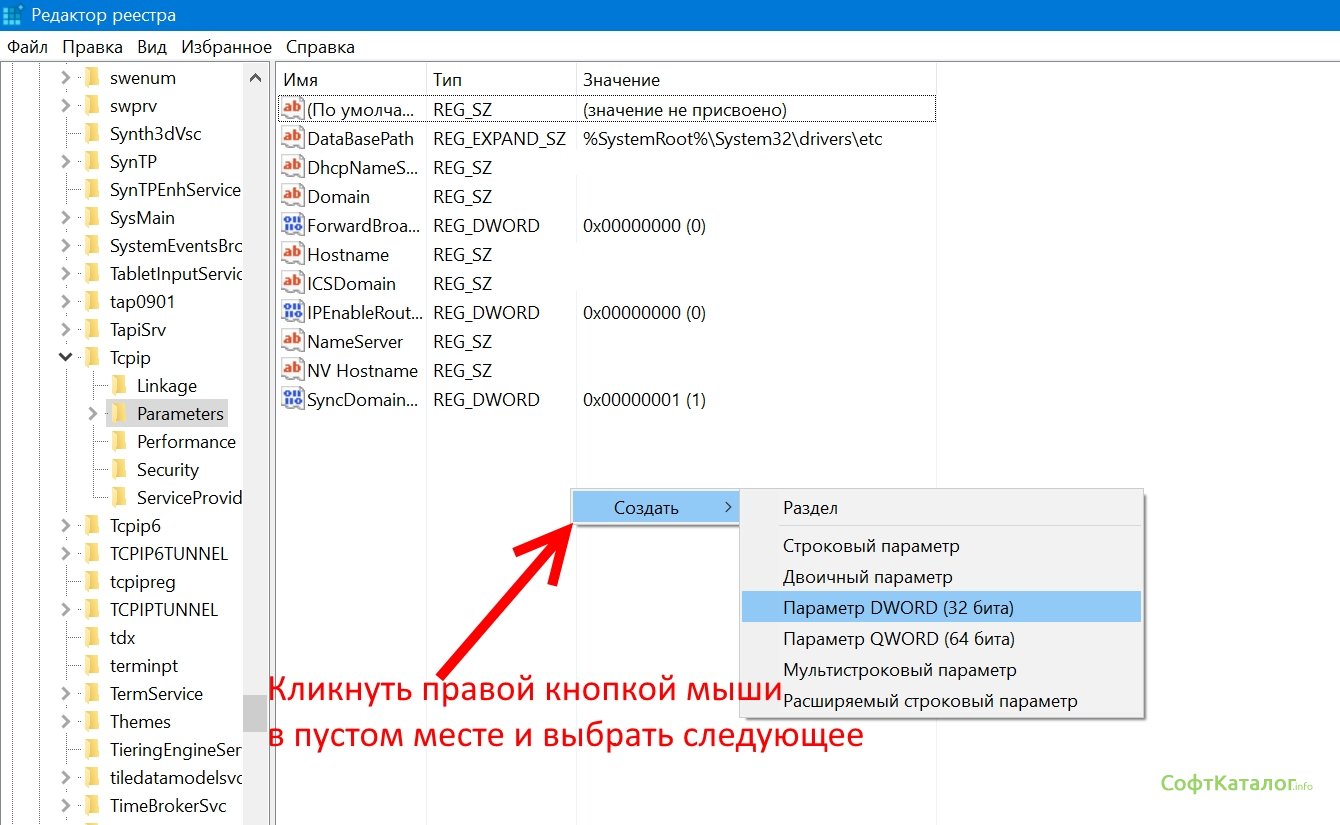Image resolution: width=1340 pixels, height=825 pixels.
Task: Click the ICSDomain string value icon
Action: (292, 283)
